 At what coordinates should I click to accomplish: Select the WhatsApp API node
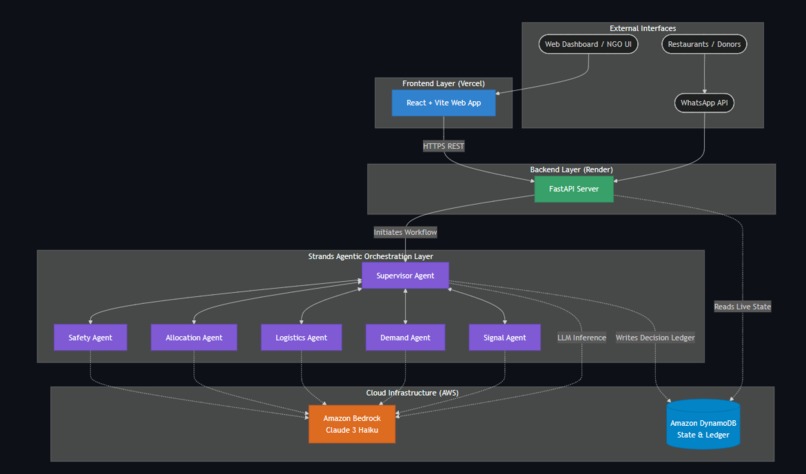[704, 103]
